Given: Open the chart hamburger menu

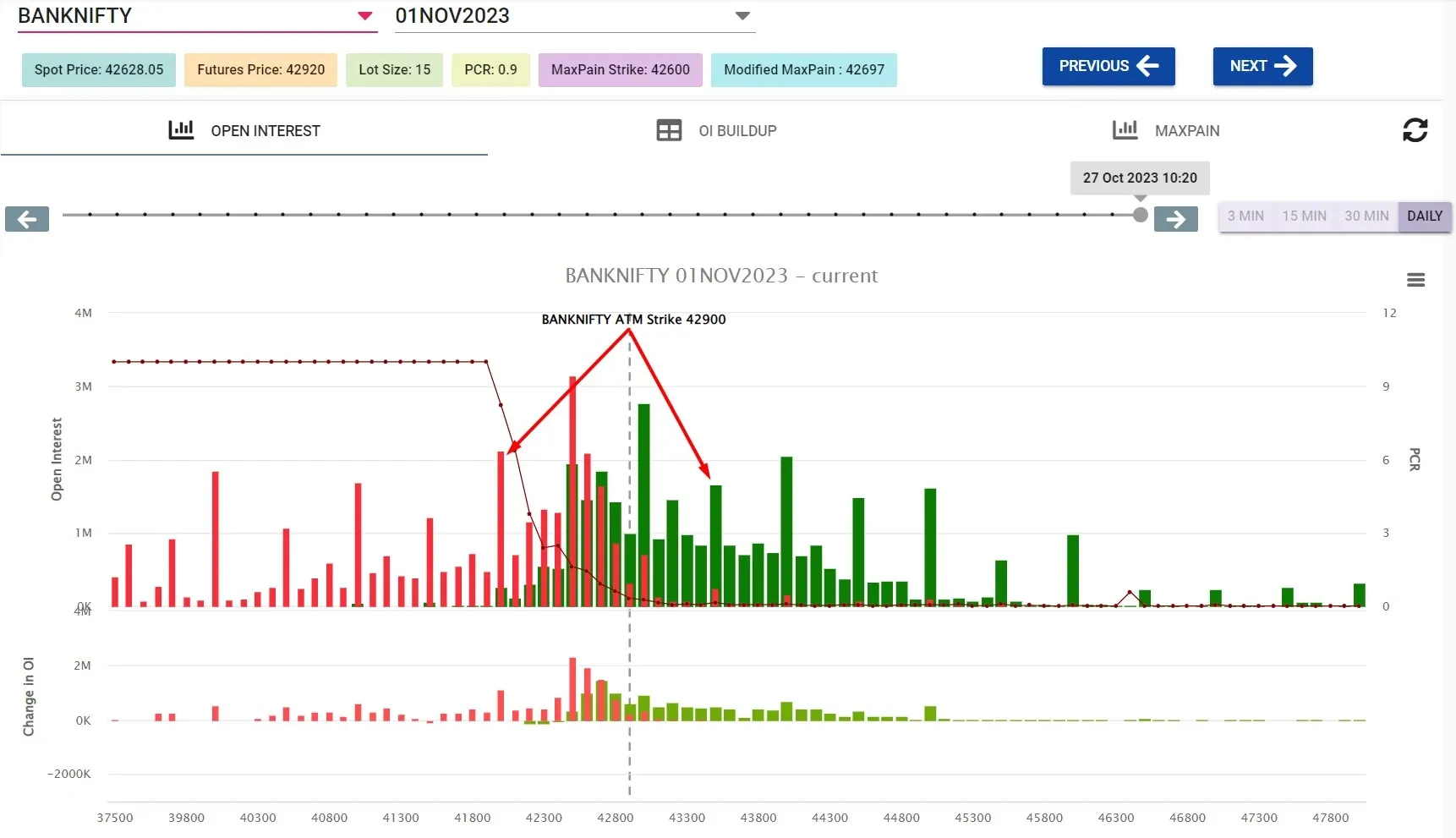Looking at the screenshot, I should pyautogui.click(x=1416, y=280).
